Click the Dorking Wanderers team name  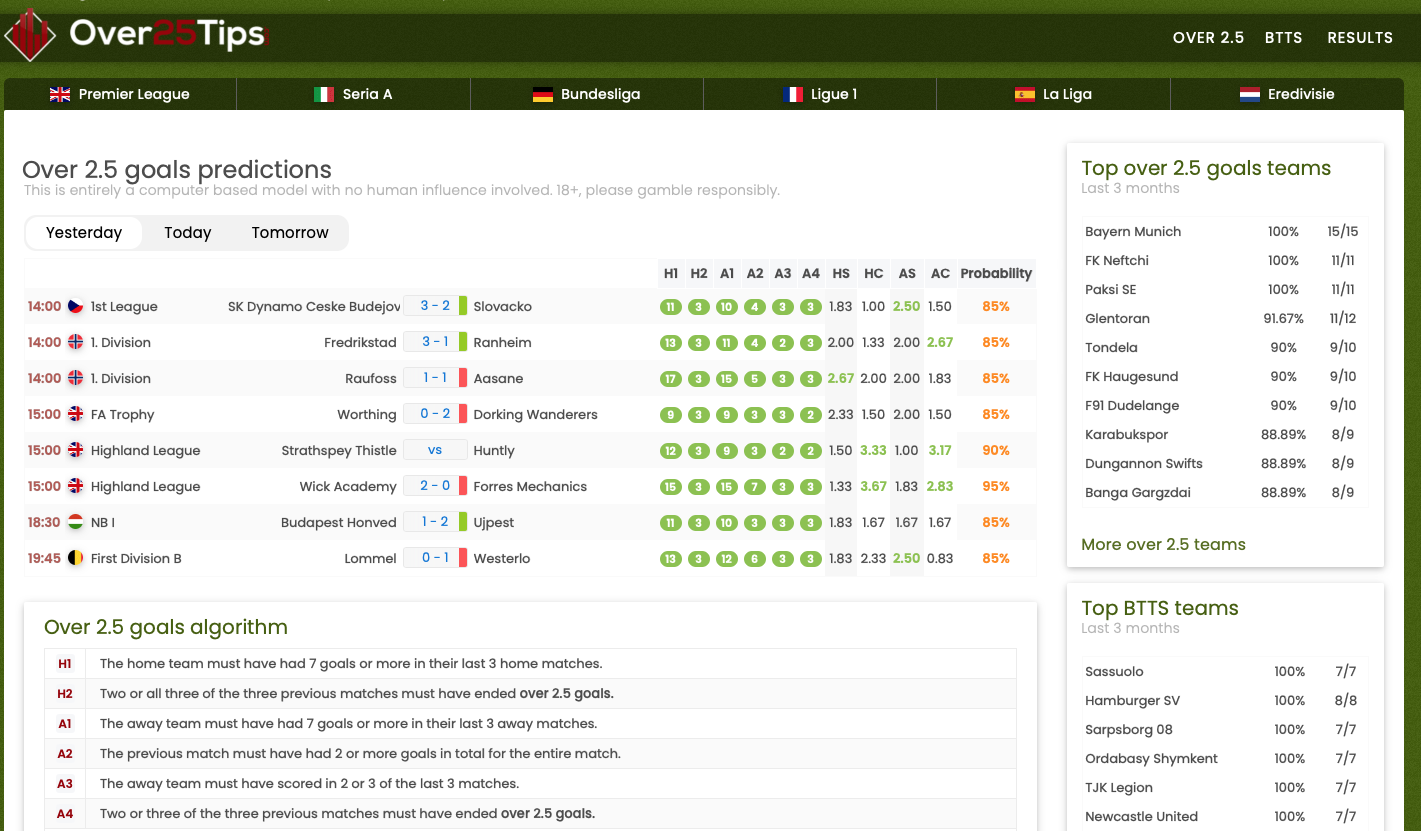click(535, 414)
